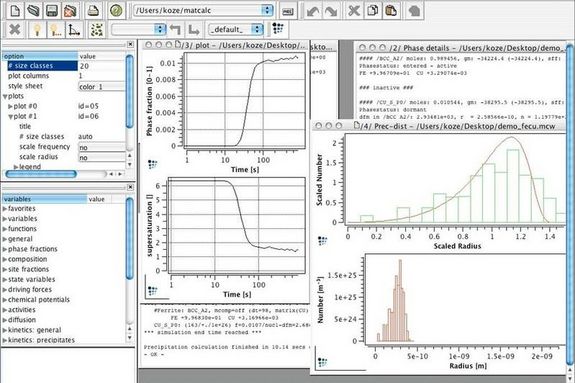Collapse the plot #1 tree item
The image size is (575, 383).
click(10, 117)
